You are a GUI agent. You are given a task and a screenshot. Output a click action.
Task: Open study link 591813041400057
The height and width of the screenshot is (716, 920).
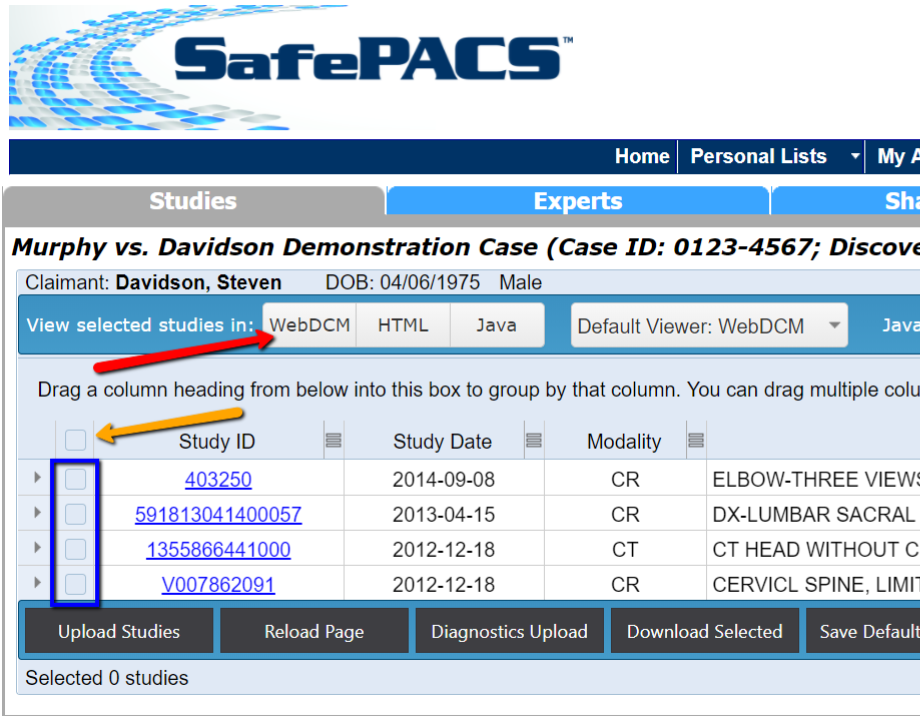(218, 515)
